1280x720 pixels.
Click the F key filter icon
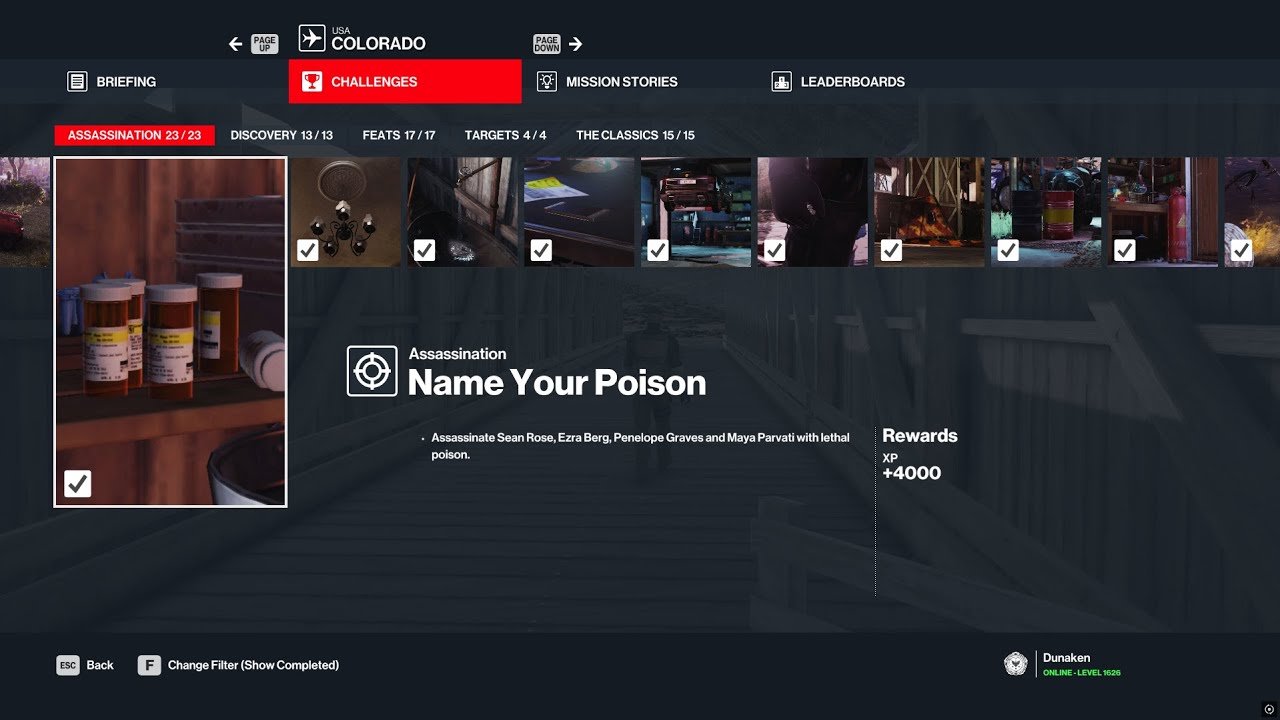click(x=149, y=665)
